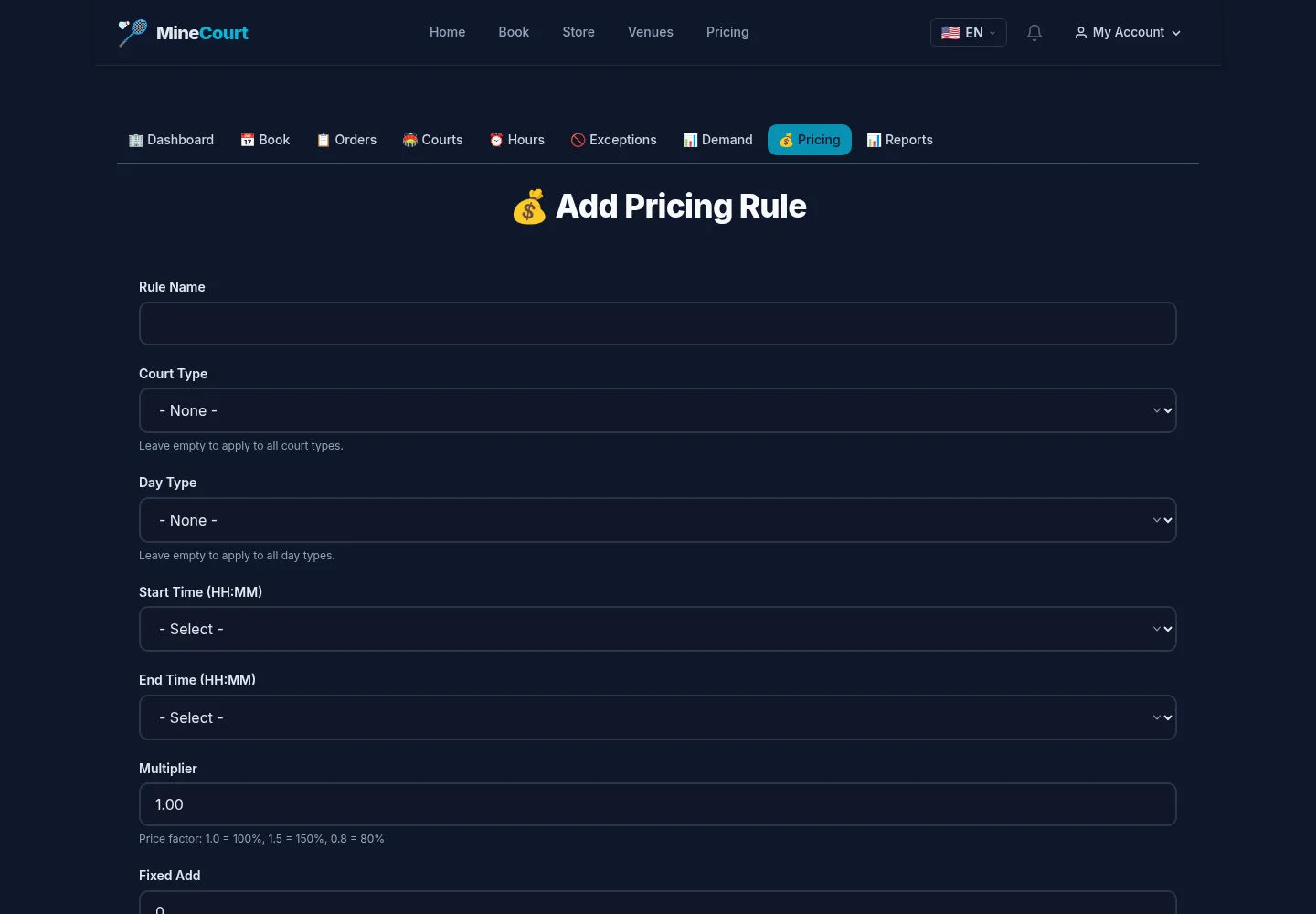Click the Add Pricing Rule heading
Screen dimensions: 1316x914
click(x=658, y=207)
